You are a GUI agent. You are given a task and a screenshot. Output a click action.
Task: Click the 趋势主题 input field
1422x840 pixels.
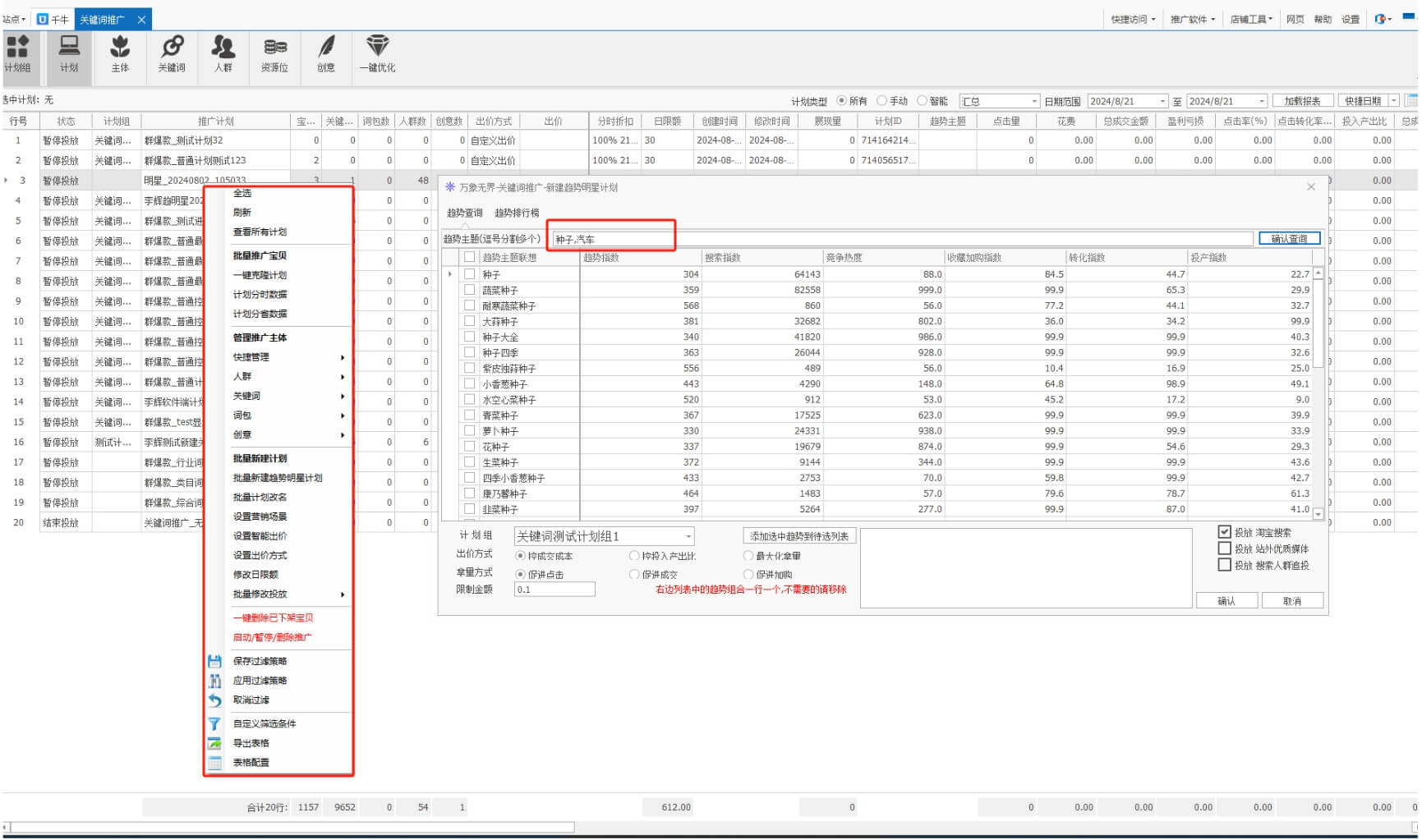[901, 239]
